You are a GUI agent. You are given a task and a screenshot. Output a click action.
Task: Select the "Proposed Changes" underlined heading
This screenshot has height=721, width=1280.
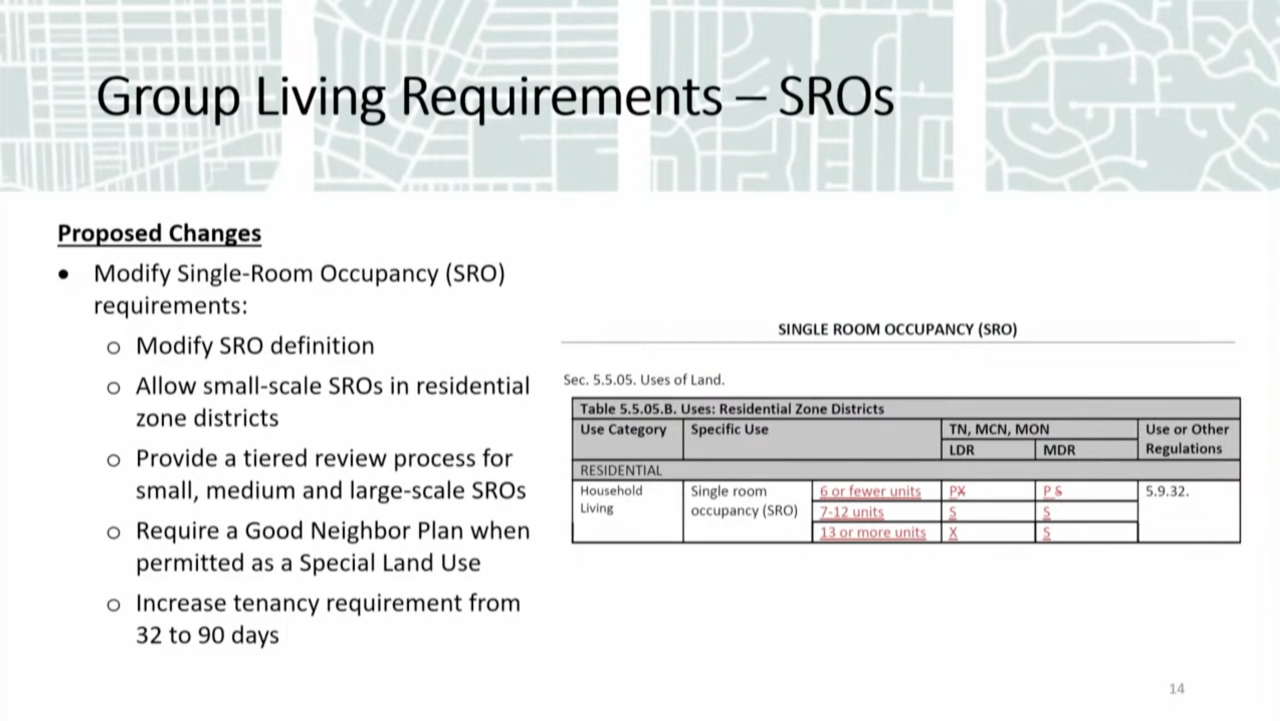click(159, 233)
